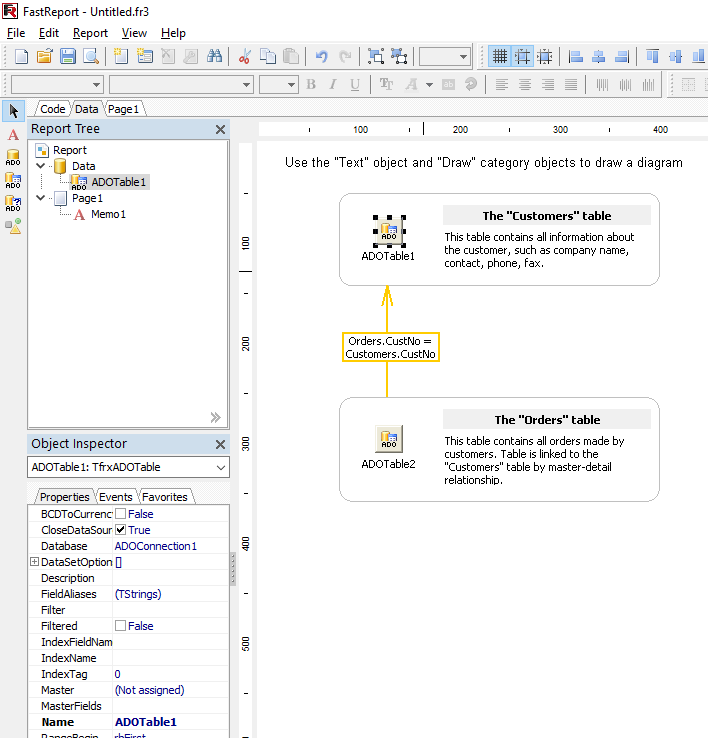Expand the DataSetOptions property
Image resolution: width=708 pixels, height=738 pixels.
(x=34, y=562)
